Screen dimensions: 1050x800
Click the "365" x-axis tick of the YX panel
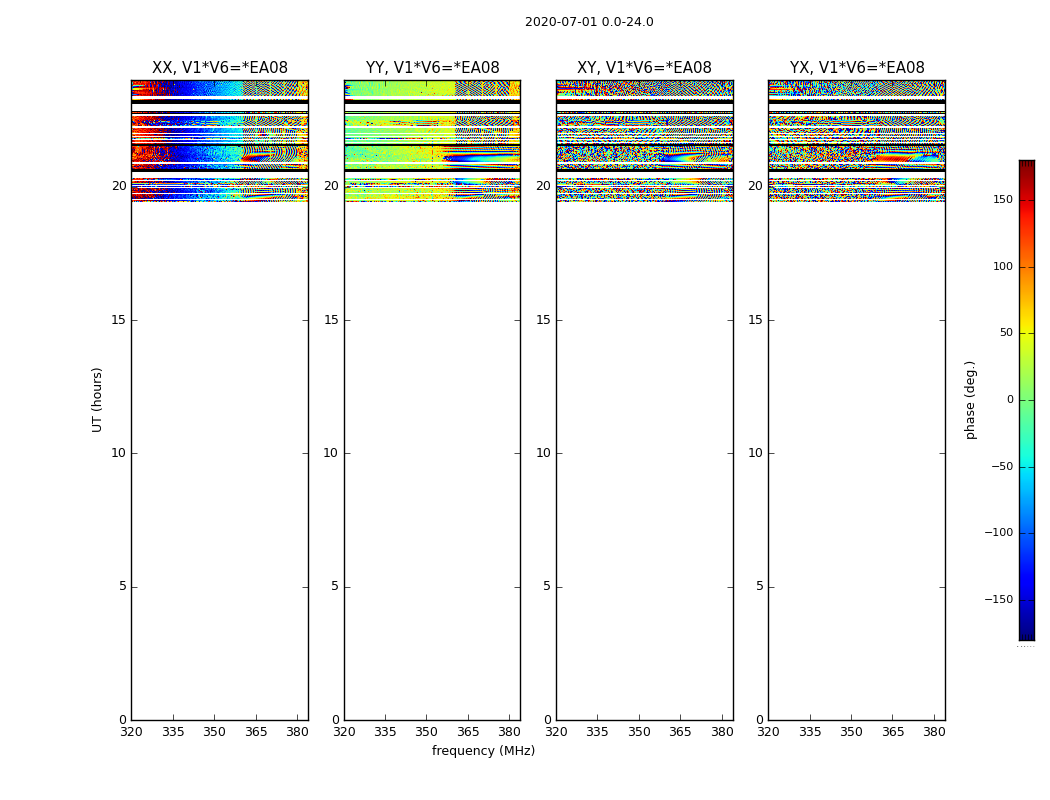click(893, 732)
